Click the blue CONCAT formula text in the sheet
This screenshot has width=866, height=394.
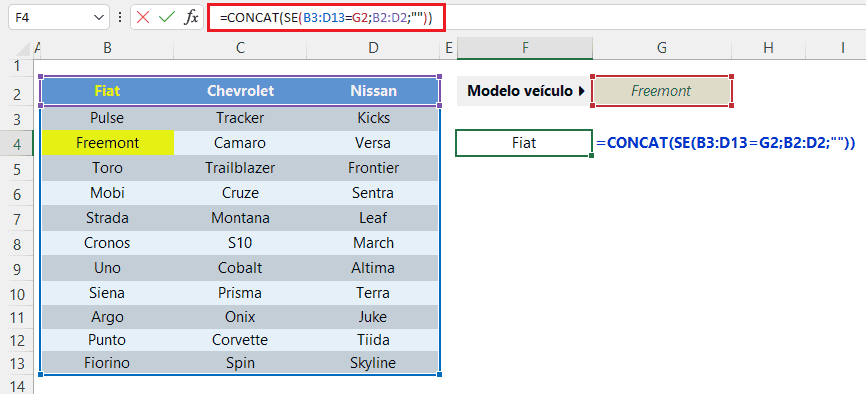pos(726,143)
